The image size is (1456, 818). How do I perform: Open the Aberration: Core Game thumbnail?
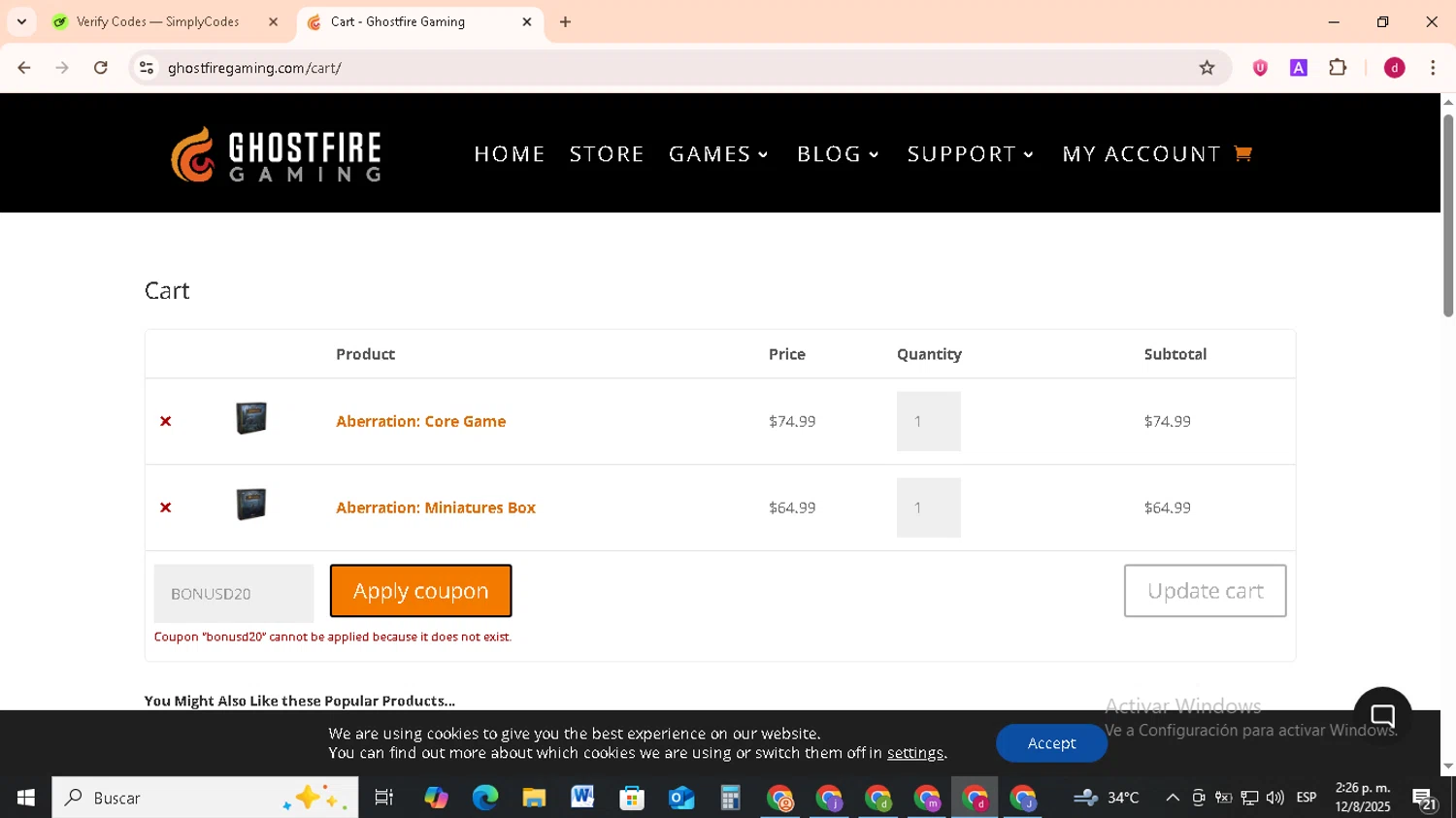pos(251,418)
